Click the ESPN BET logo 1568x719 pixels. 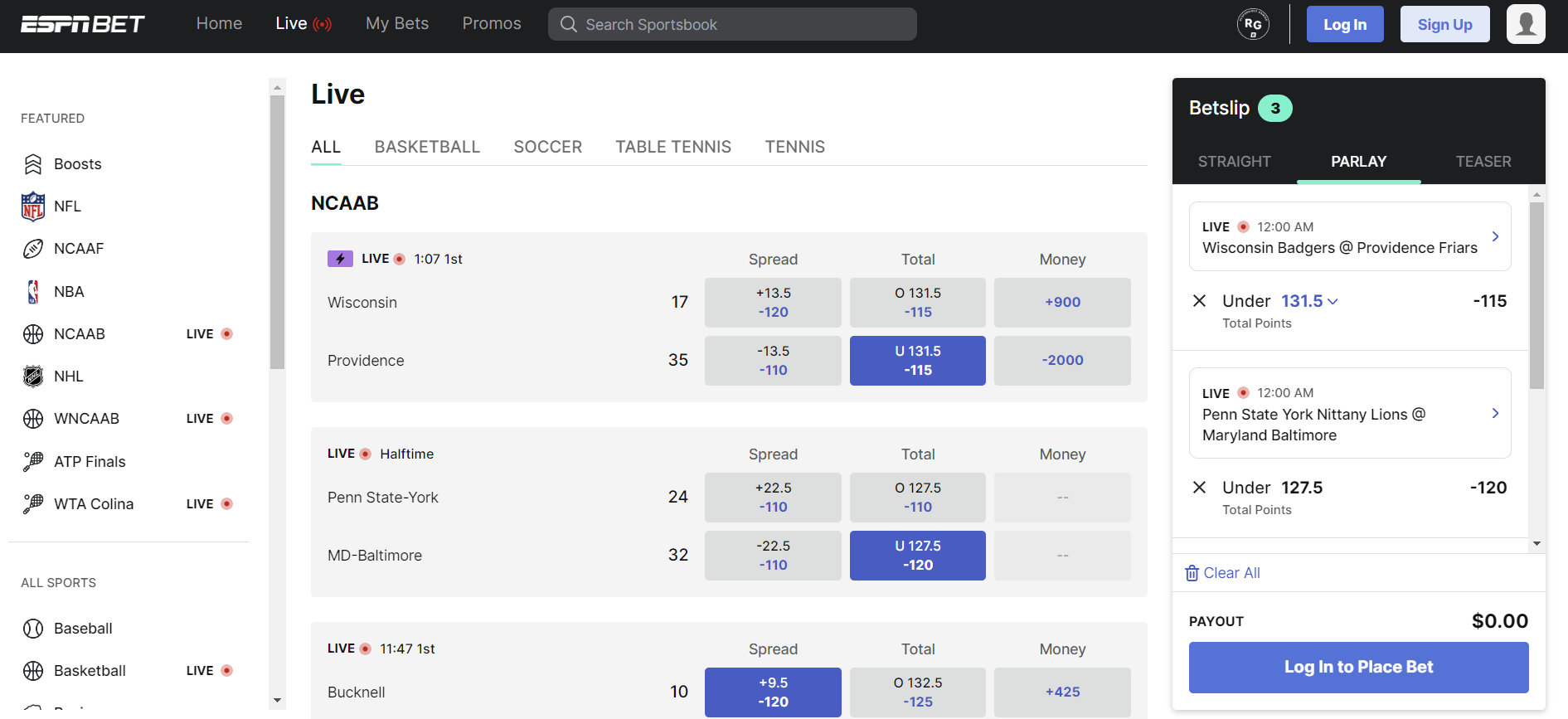tap(83, 24)
